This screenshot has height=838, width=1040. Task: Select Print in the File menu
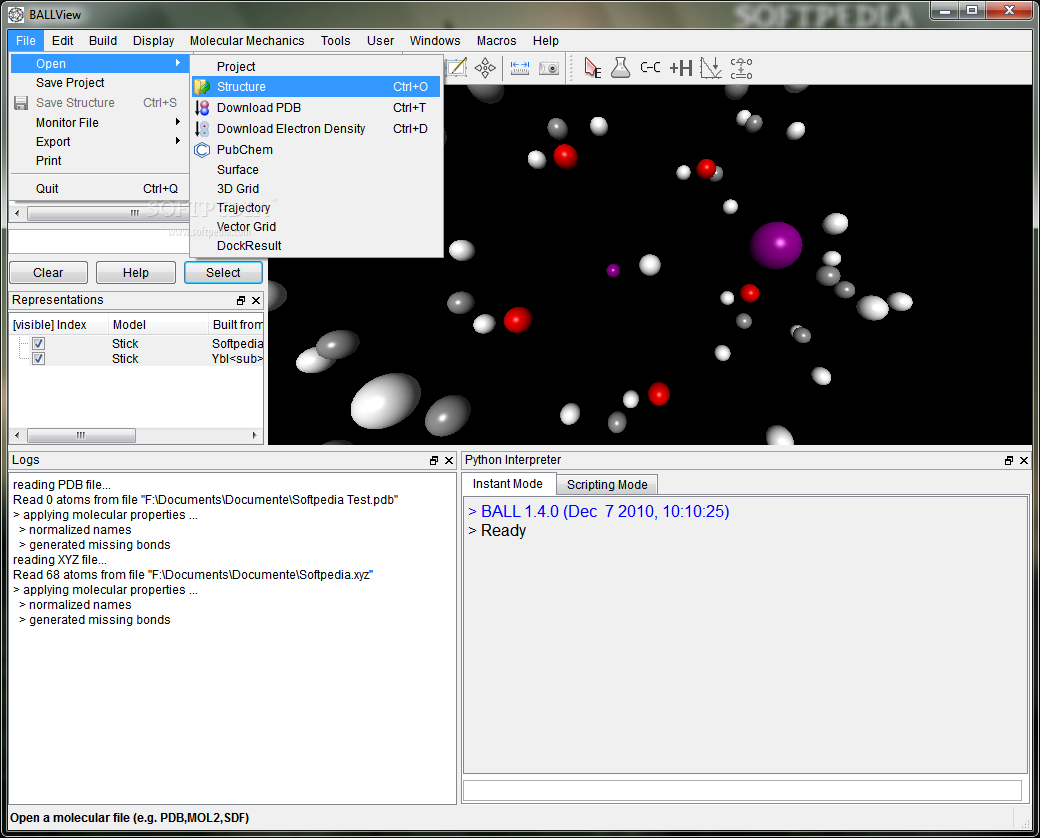[x=99, y=161]
